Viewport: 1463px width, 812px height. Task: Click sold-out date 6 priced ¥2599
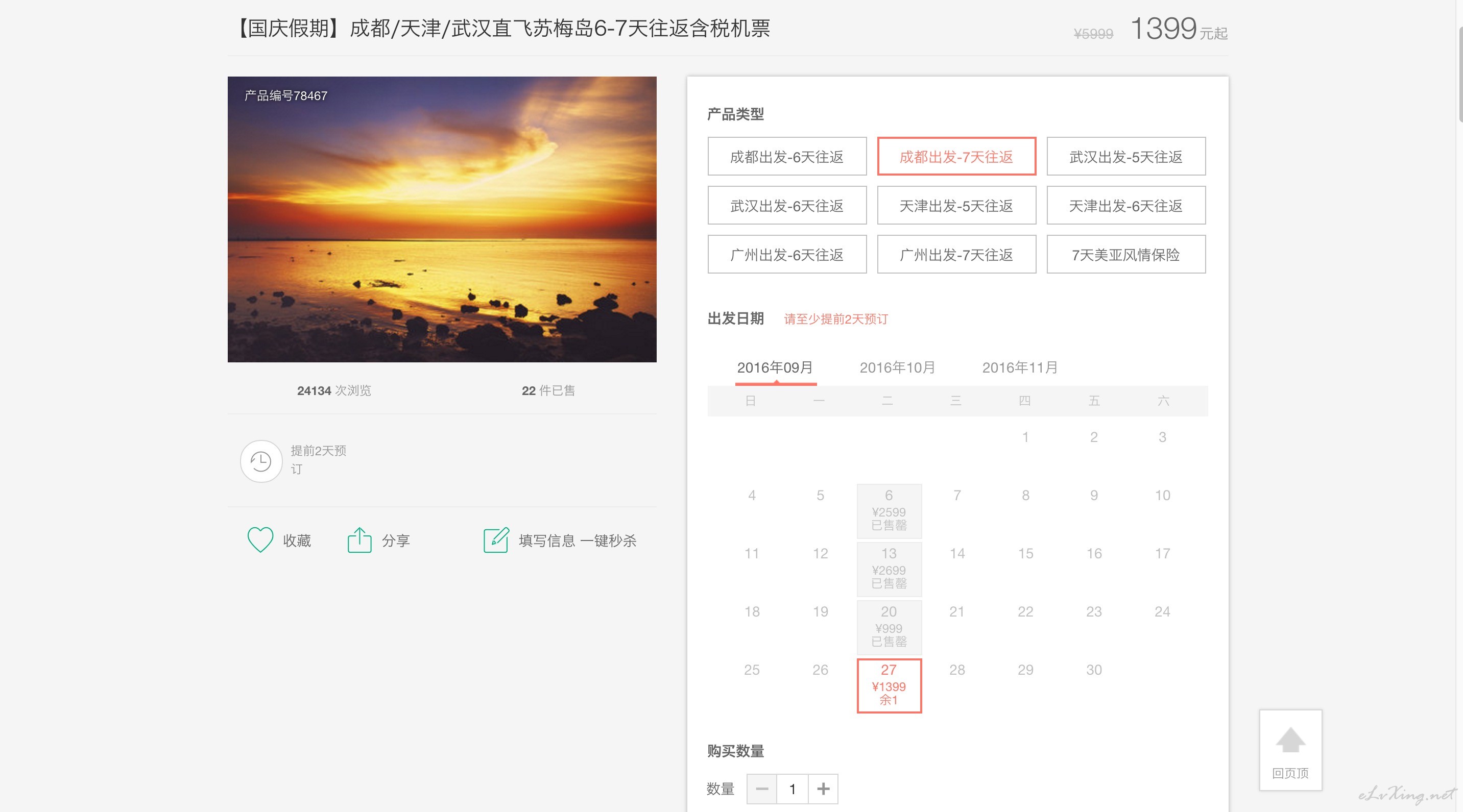889,511
